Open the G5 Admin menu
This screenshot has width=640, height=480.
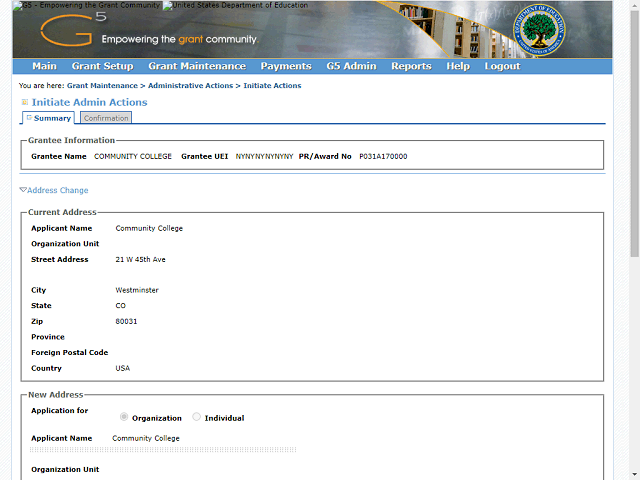(351, 66)
